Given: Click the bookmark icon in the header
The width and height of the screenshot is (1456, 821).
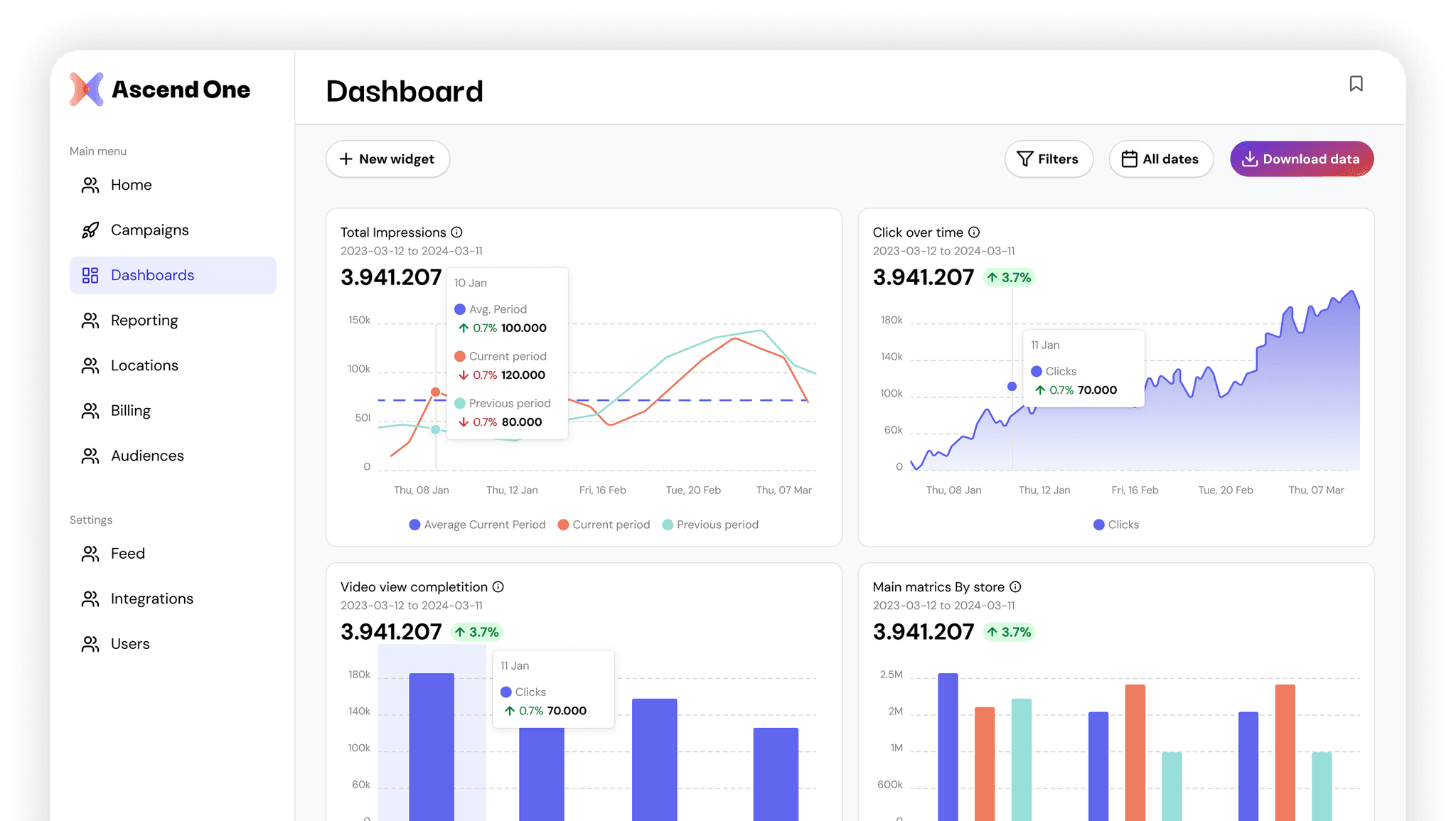Looking at the screenshot, I should point(1356,84).
